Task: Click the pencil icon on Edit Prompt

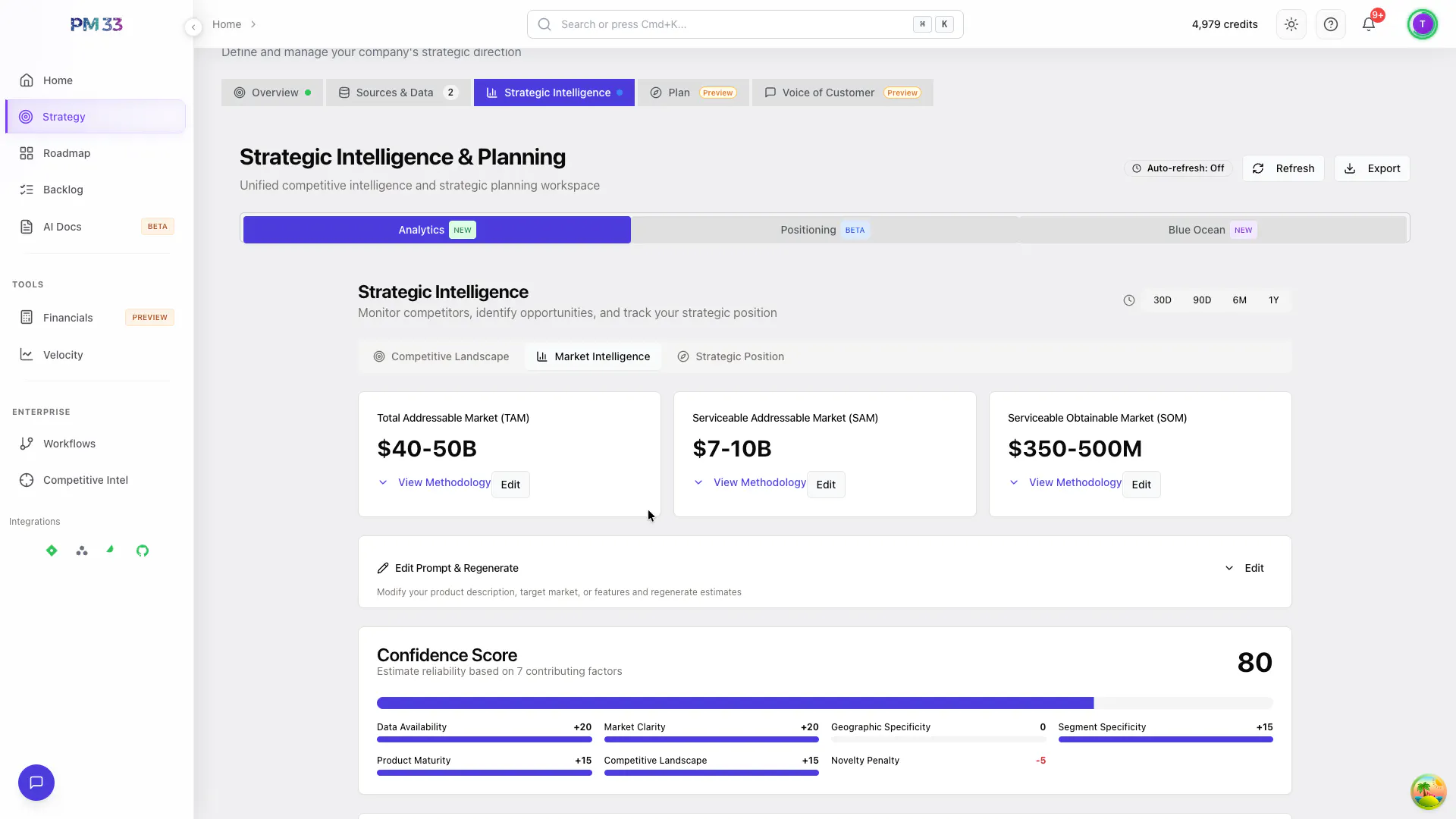Action: (x=383, y=568)
